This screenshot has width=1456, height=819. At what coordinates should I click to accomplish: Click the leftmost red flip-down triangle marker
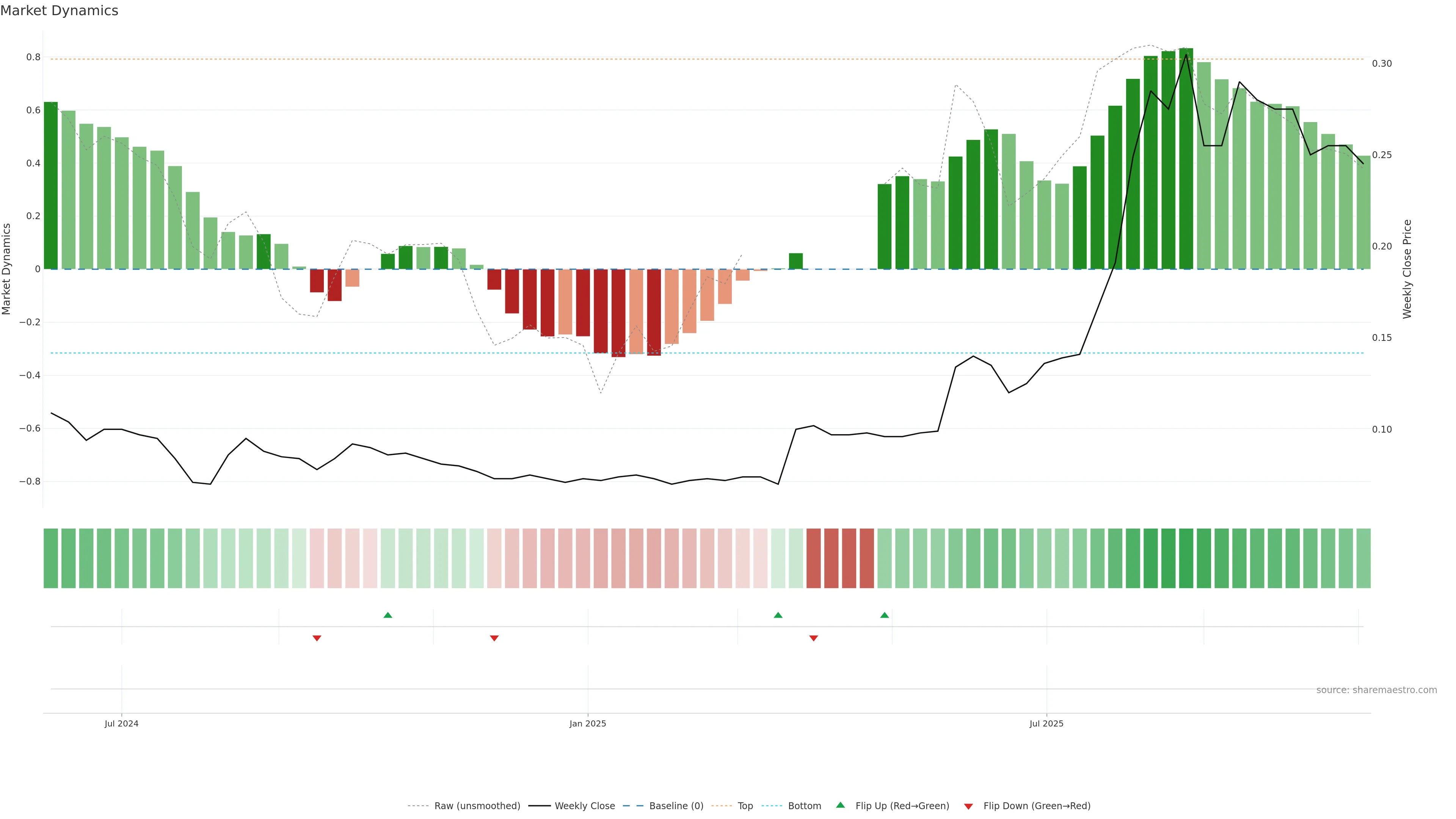pyautogui.click(x=317, y=638)
